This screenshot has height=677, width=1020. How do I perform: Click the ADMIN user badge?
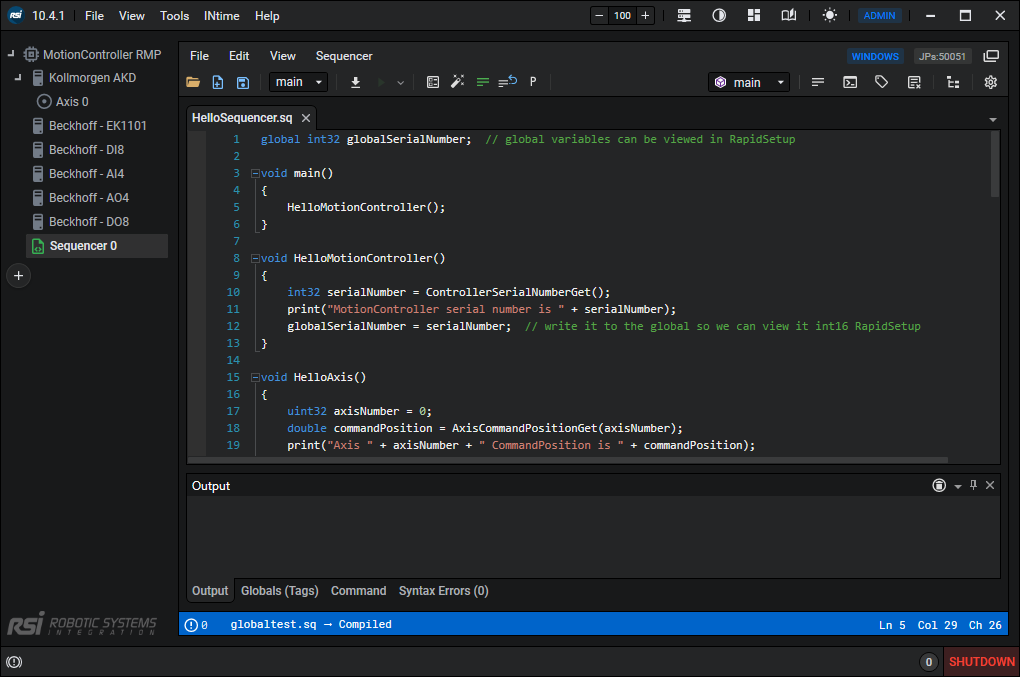click(879, 16)
